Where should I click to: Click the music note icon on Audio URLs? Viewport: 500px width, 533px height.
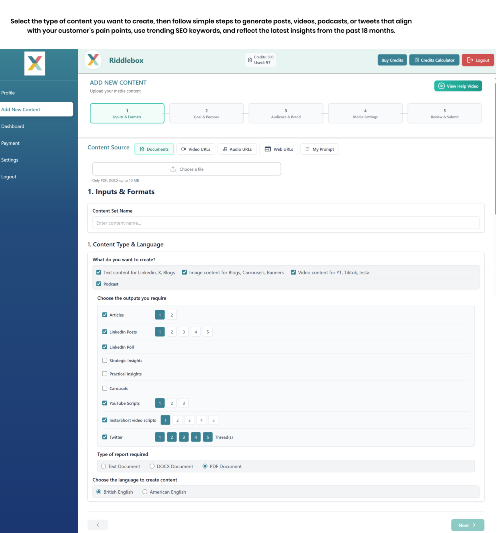pos(225,149)
